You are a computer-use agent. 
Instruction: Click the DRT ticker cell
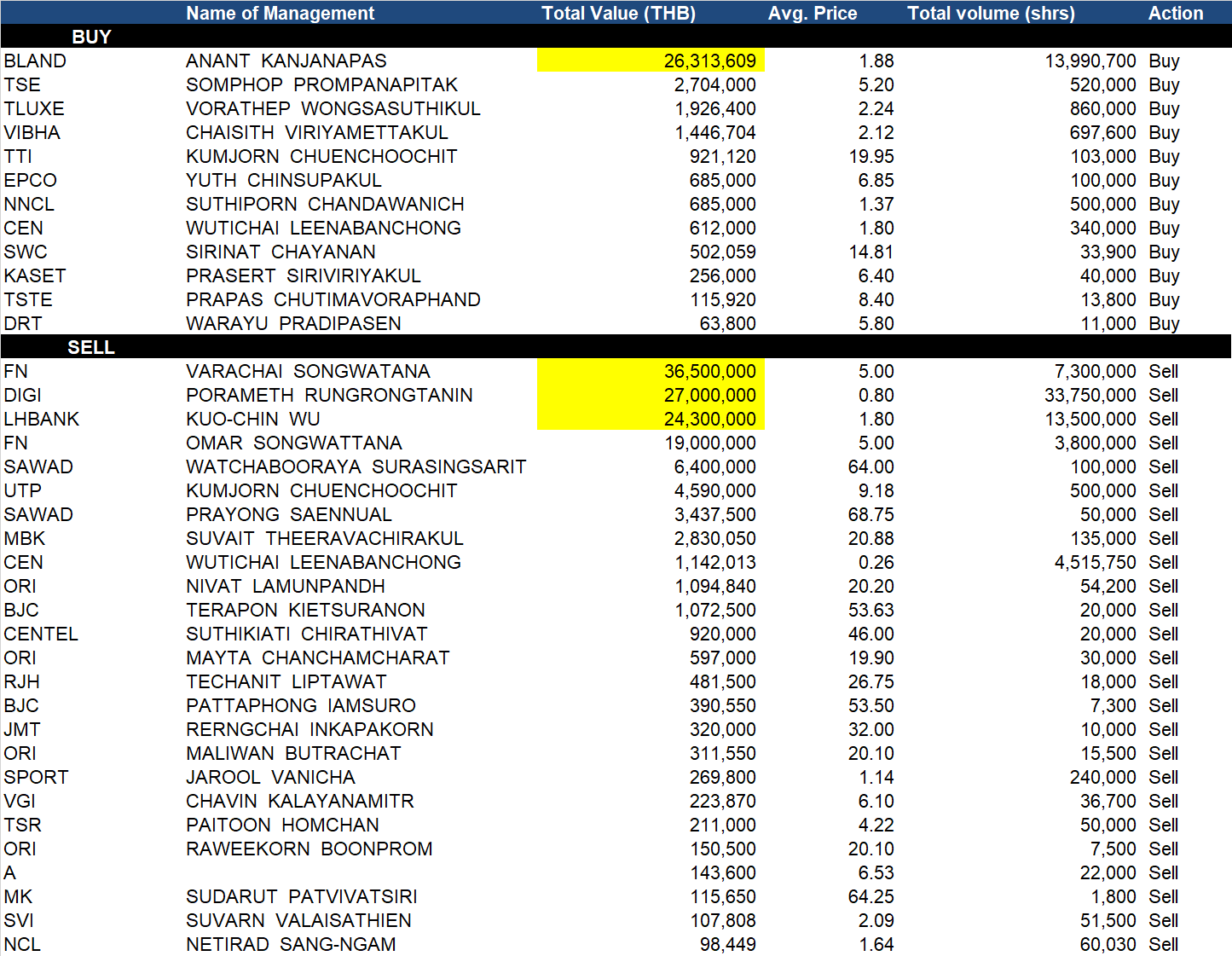coord(23,323)
